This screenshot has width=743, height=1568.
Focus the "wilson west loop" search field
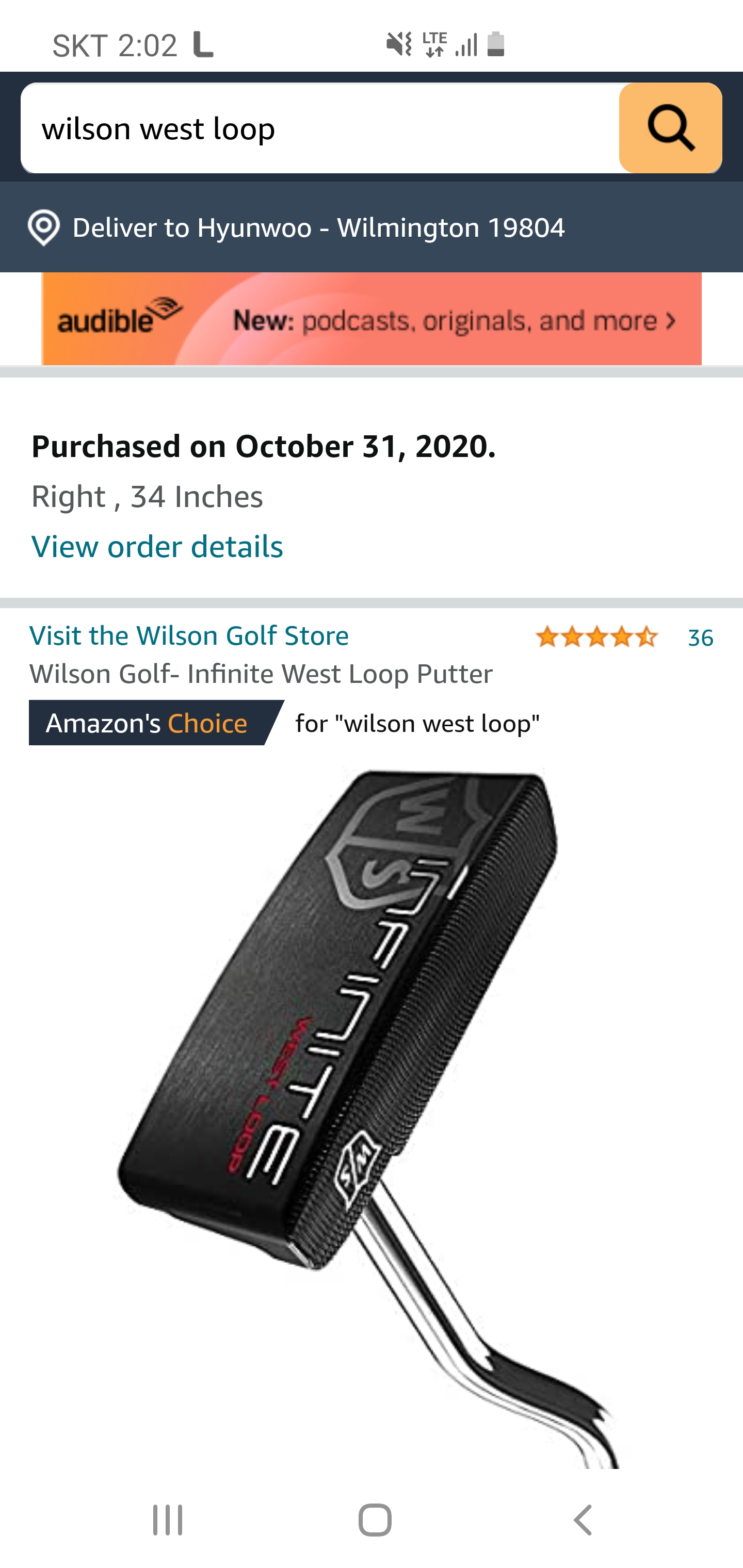(x=320, y=128)
